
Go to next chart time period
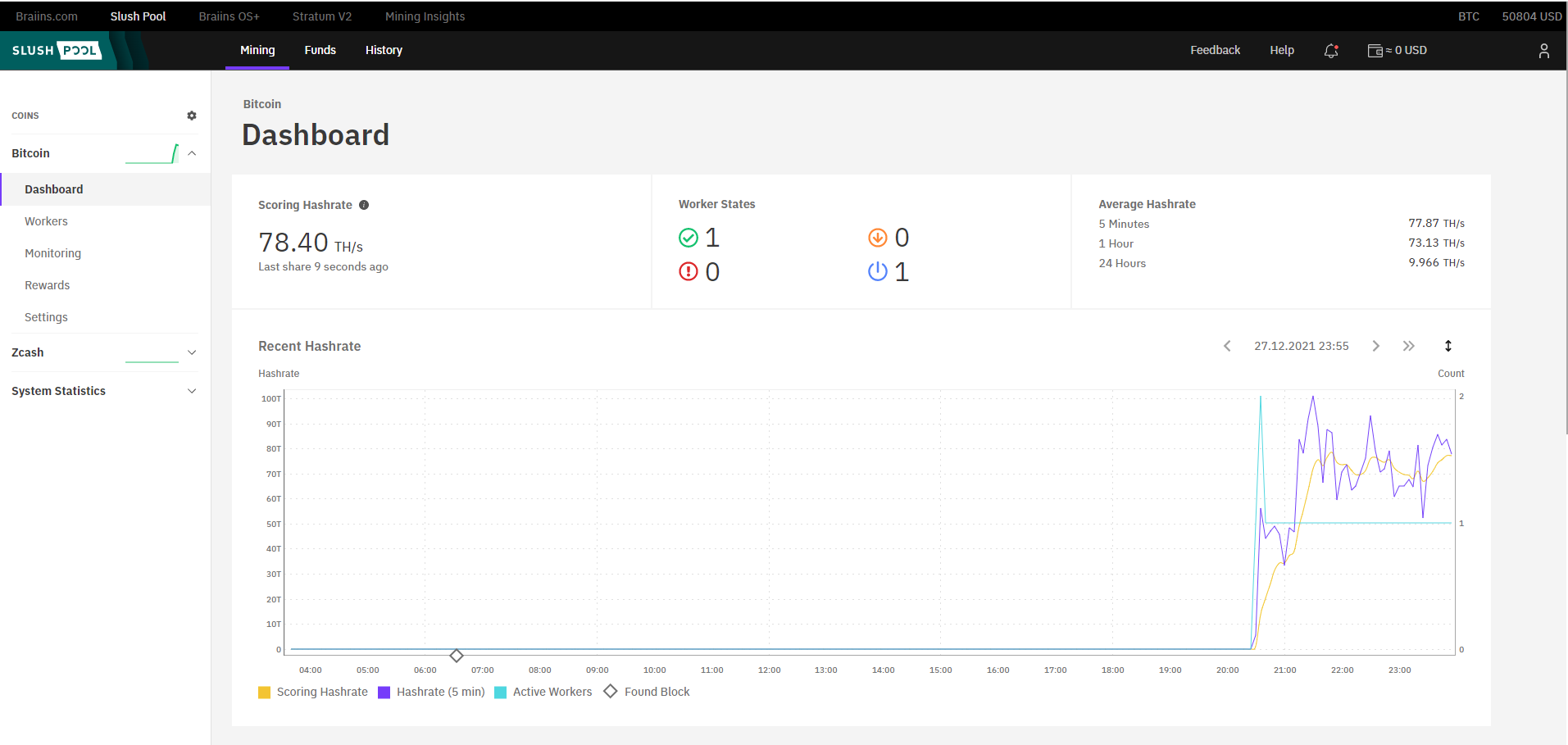1376,346
